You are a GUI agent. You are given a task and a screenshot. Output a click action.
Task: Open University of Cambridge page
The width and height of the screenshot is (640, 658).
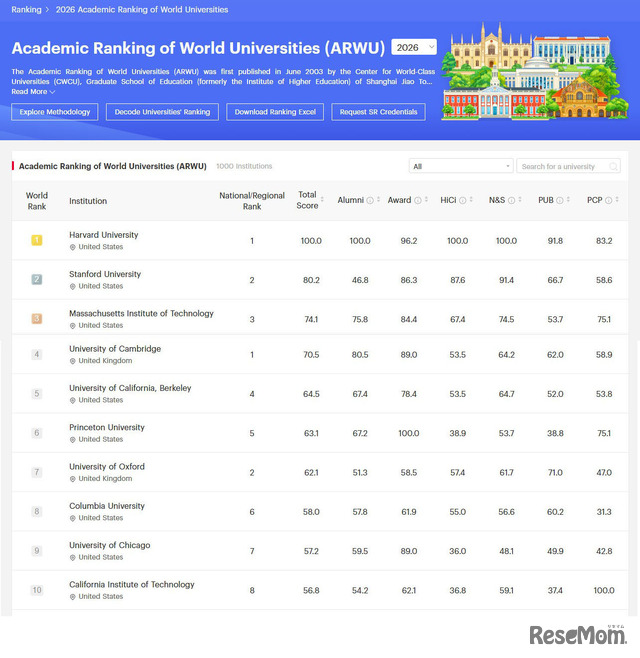pyautogui.click(x=115, y=349)
